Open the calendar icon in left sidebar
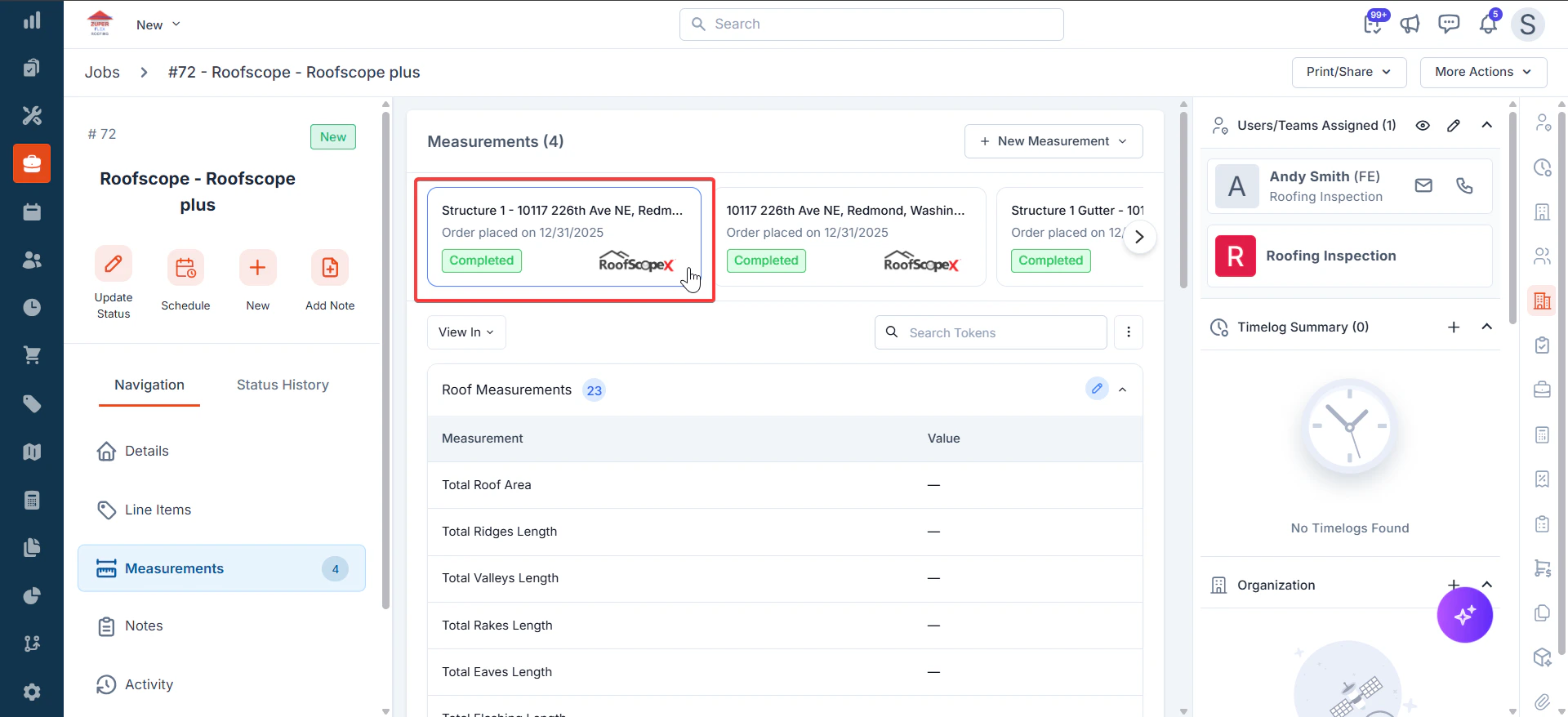This screenshot has width=1568, height=717. coord(32,212)
